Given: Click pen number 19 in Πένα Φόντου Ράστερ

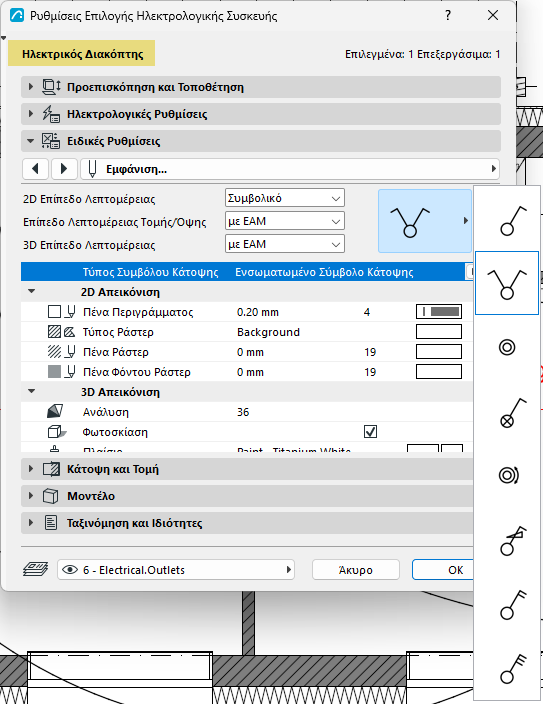Looking at the screenshot, I should (370, 372).
